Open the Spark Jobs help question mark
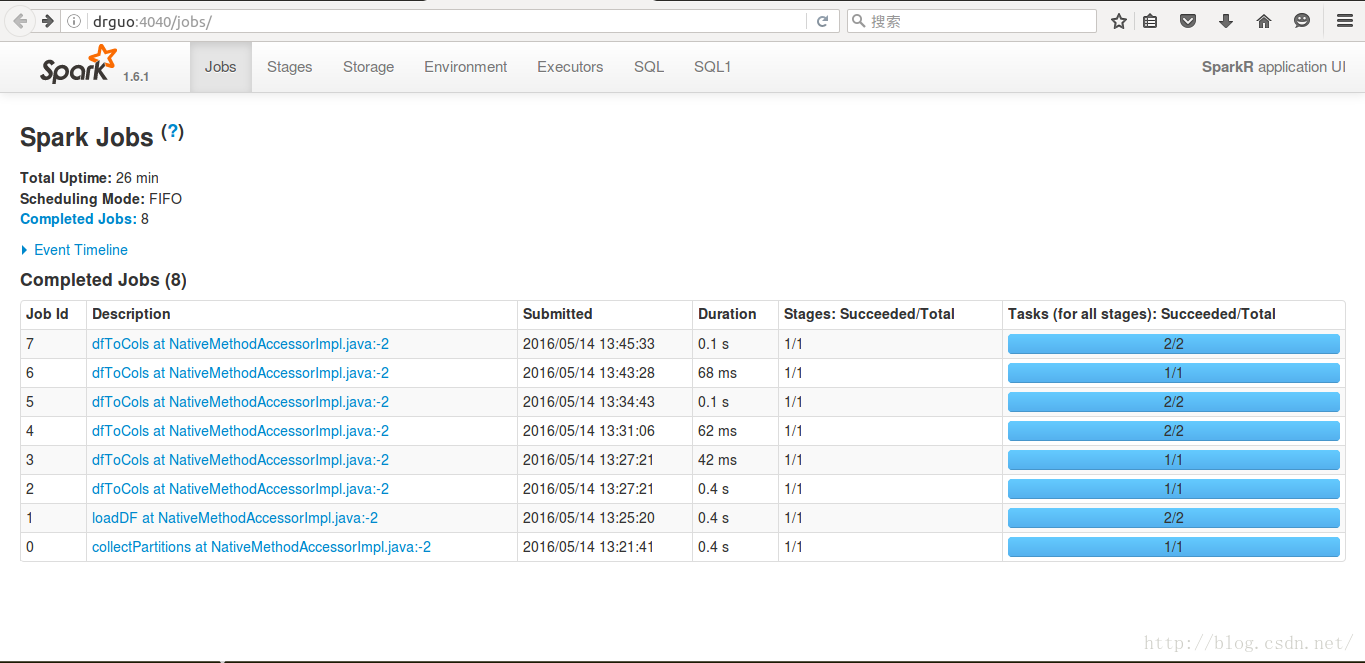Screen dimensions: 1365x663 pos(173,132)
